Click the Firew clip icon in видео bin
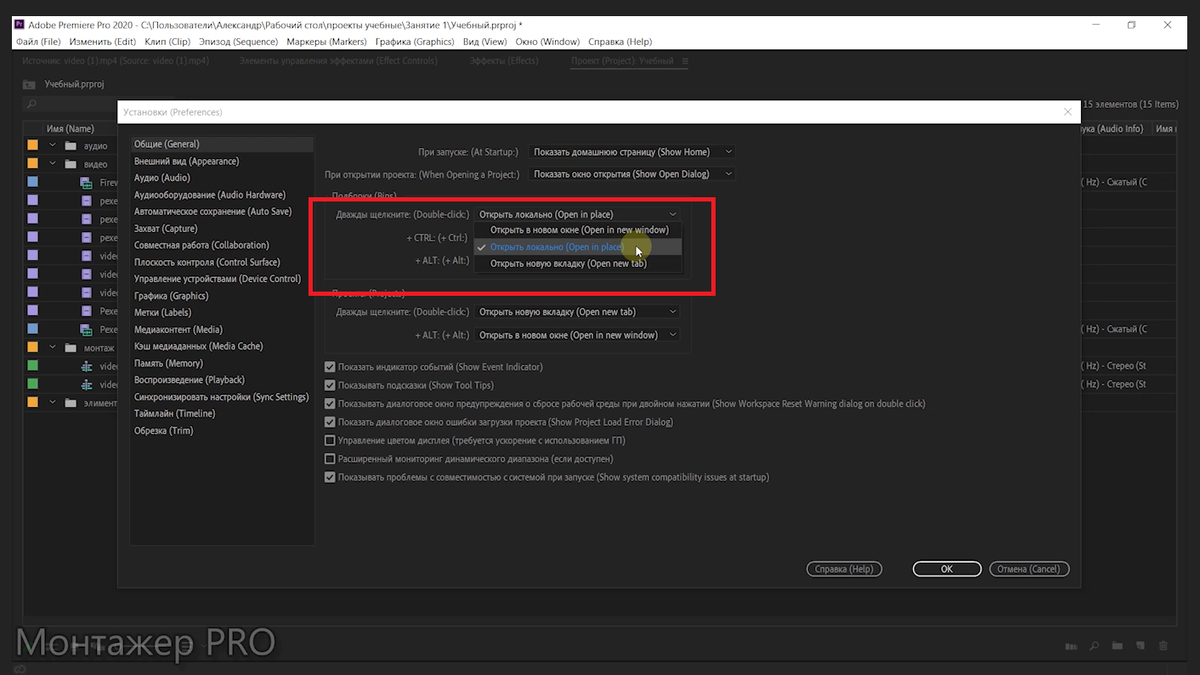 [86, 183]
